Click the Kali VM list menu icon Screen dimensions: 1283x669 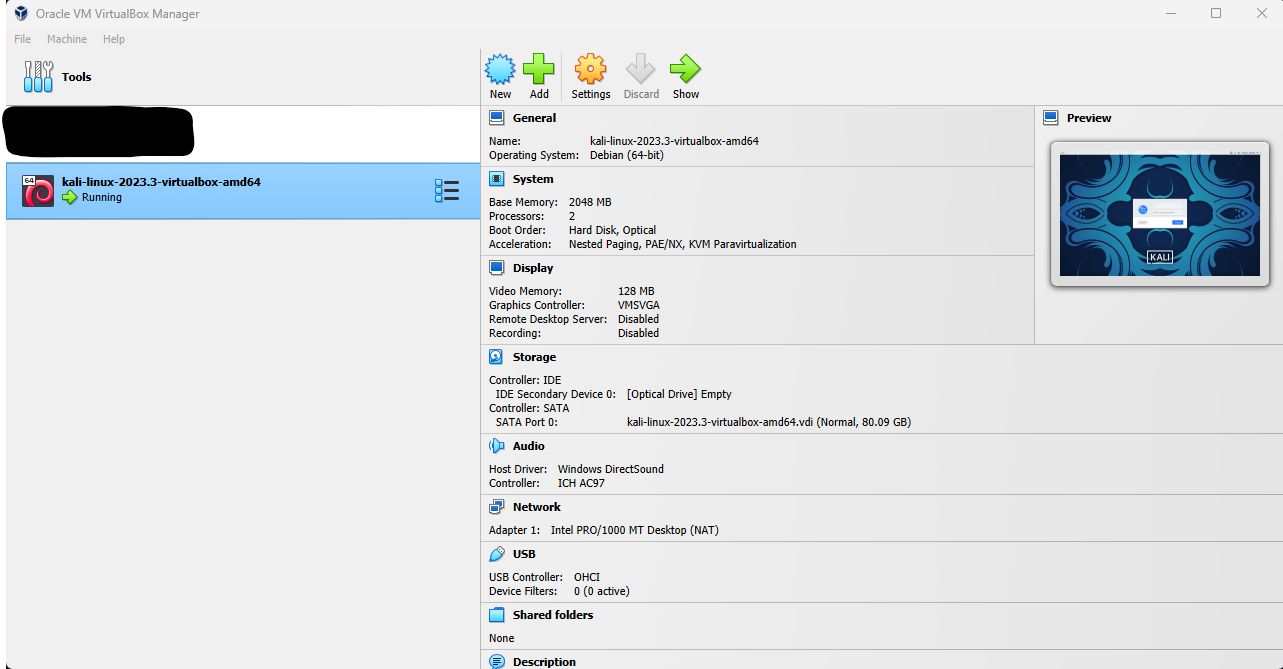point(447,191)
